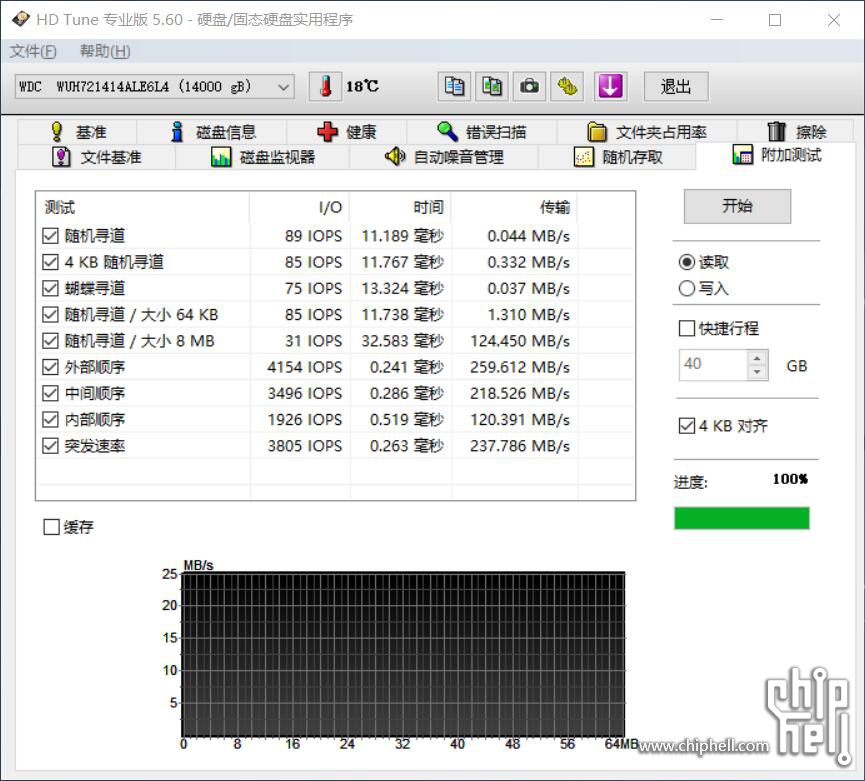Click the green progress bar
Image resolution: width=865 pixels, height=781 pixels.
click(742, 518)
